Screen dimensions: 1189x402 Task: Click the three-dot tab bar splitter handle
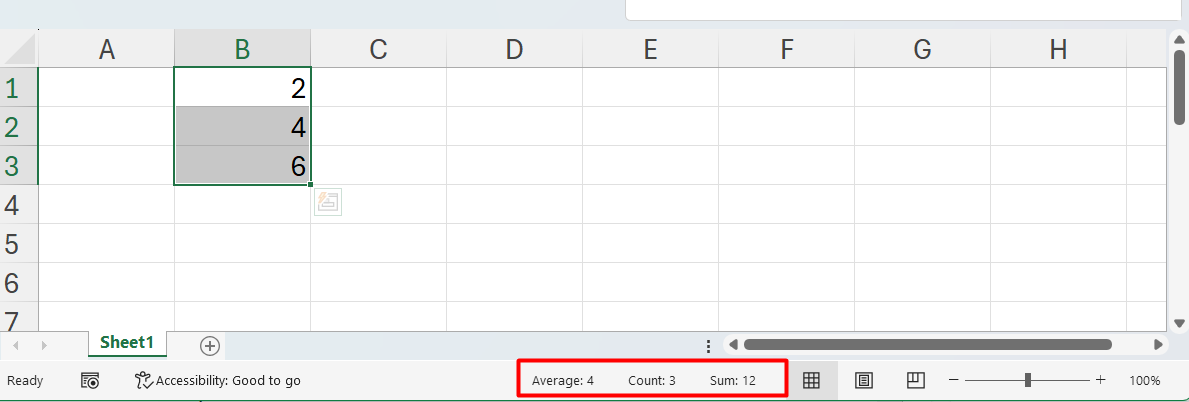(x=708, y=346)
